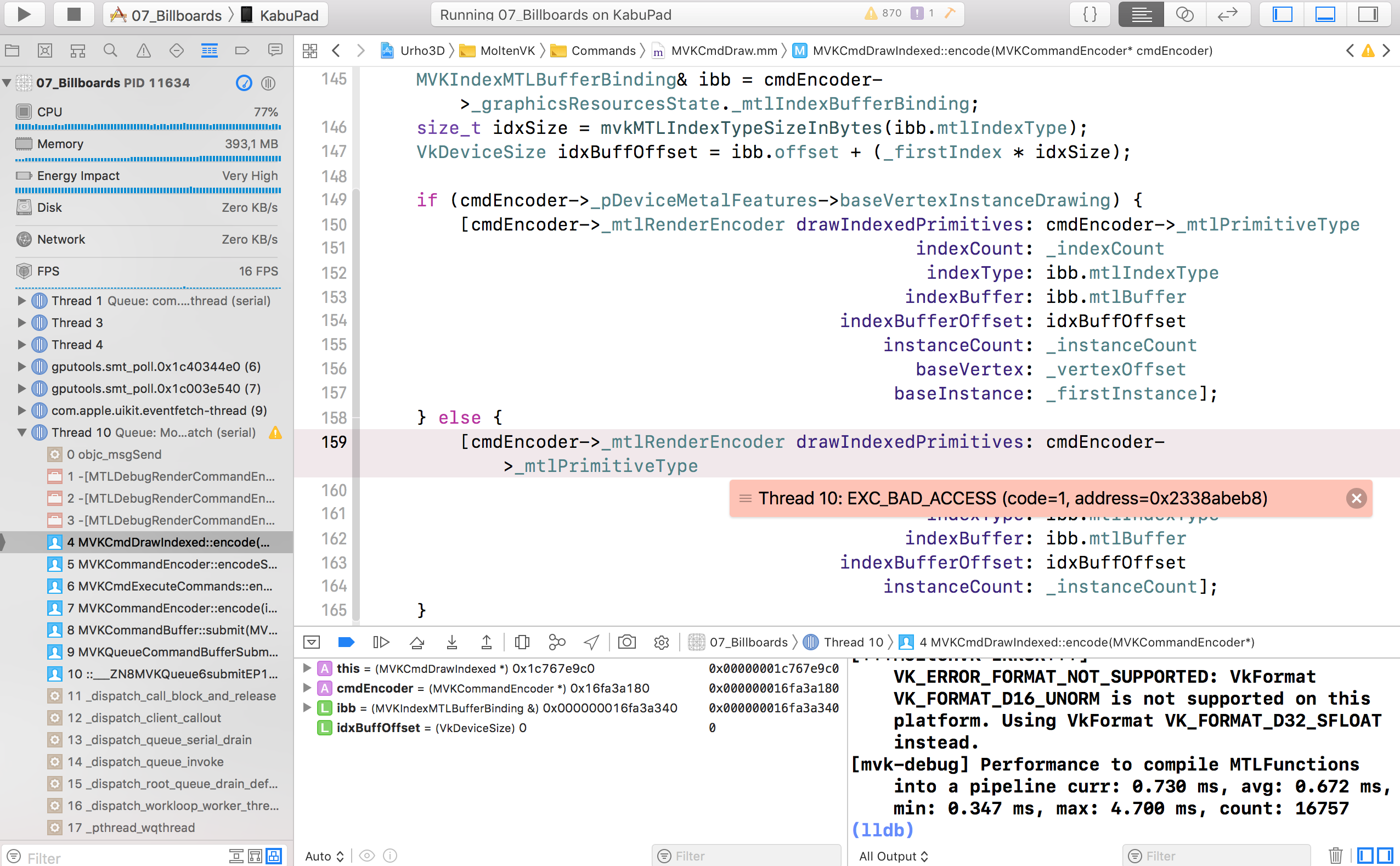Open the Breakpoint navigator tab
The width and height of the screenshot is (1400, 866).
click(242, 50)
